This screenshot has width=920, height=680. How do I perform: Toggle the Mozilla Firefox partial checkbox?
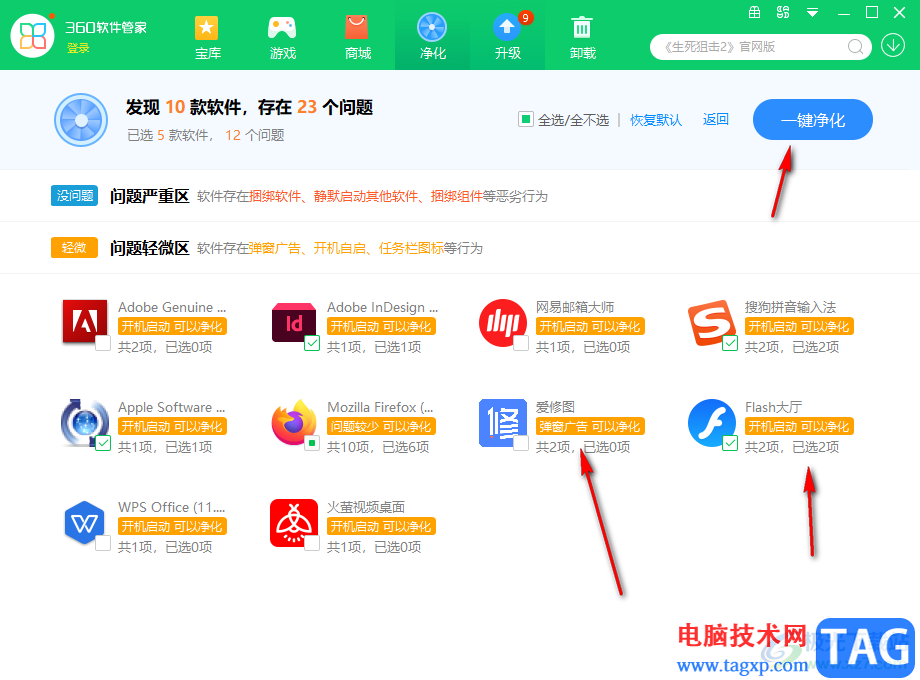312,443
